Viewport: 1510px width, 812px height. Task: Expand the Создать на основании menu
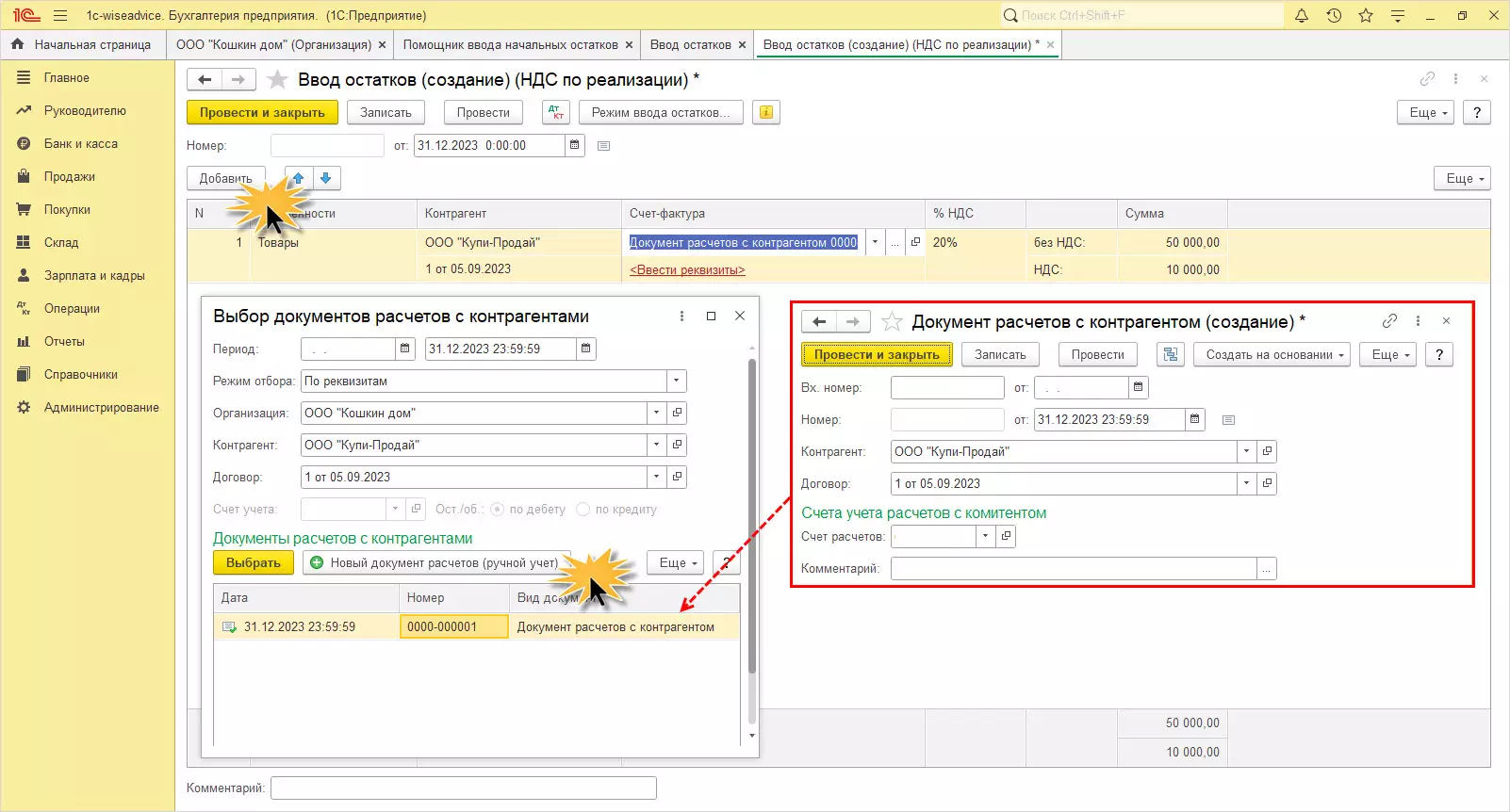(1272, 355)
